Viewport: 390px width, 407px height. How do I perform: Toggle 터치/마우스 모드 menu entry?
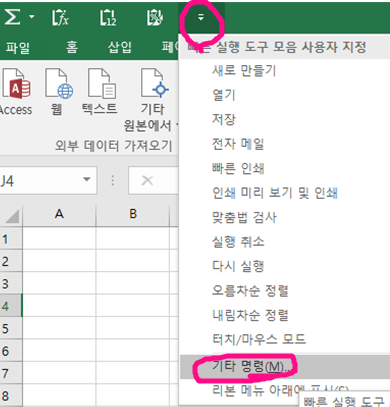[285, 339]
